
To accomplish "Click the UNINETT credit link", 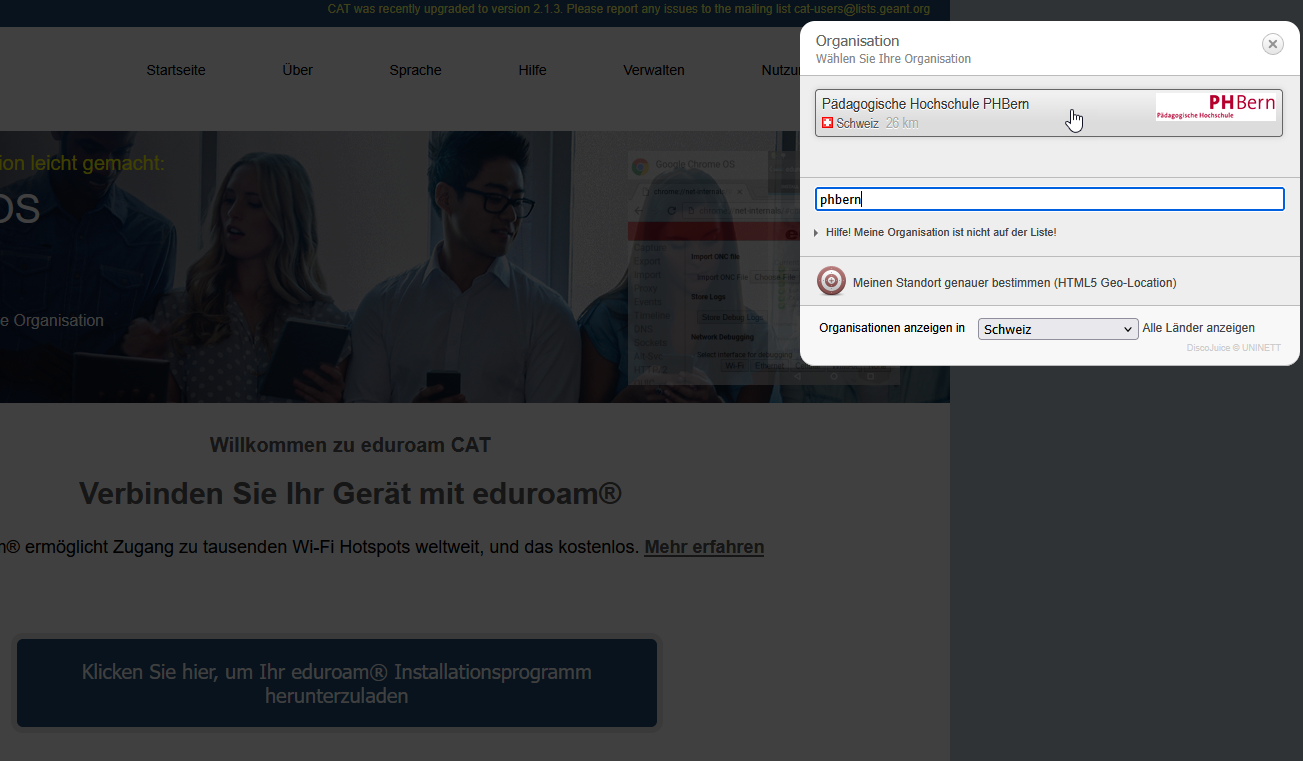I will click(x=1261, y=348).
